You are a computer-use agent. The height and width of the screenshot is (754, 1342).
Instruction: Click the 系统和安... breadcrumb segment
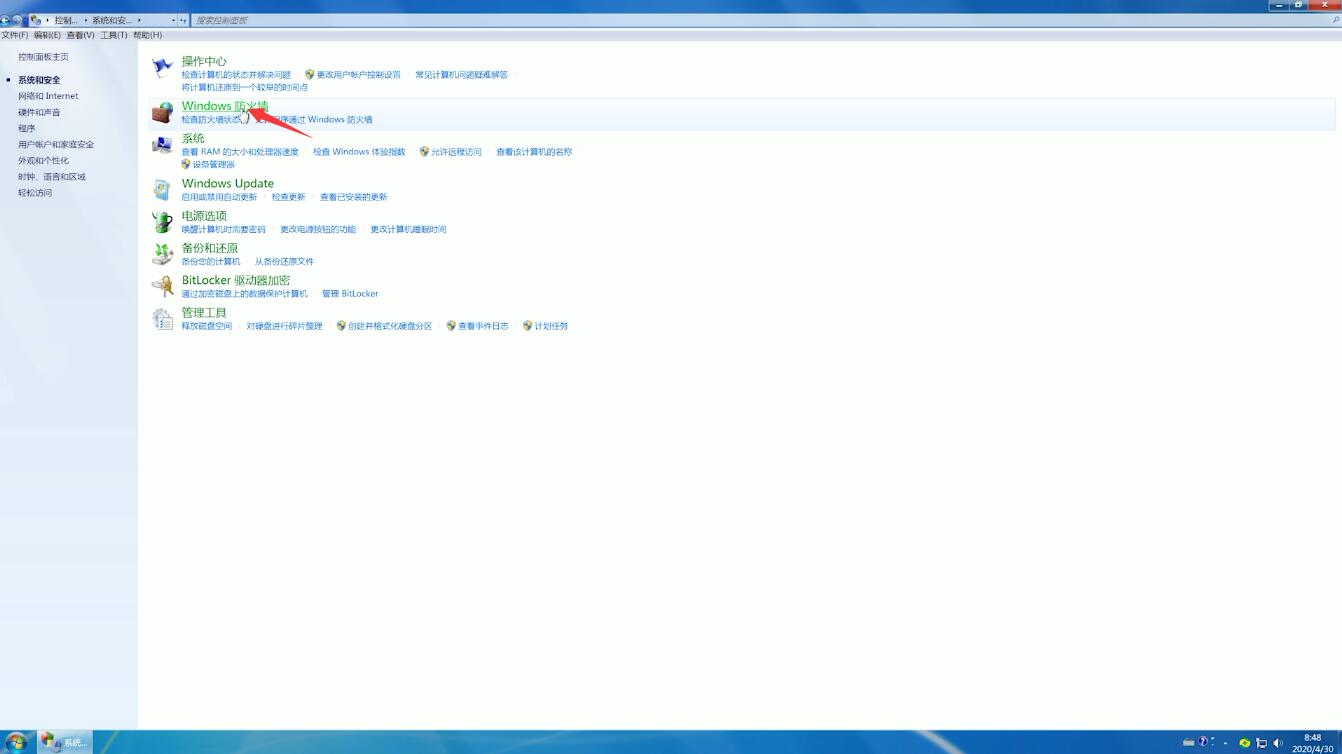[112, 20]
